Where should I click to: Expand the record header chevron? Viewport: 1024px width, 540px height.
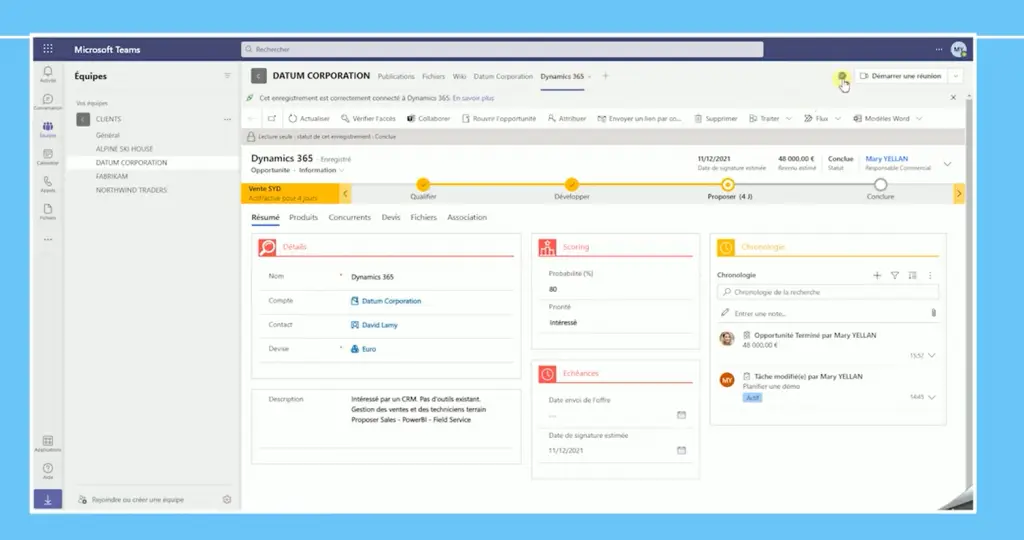click(x=947, y=164)
